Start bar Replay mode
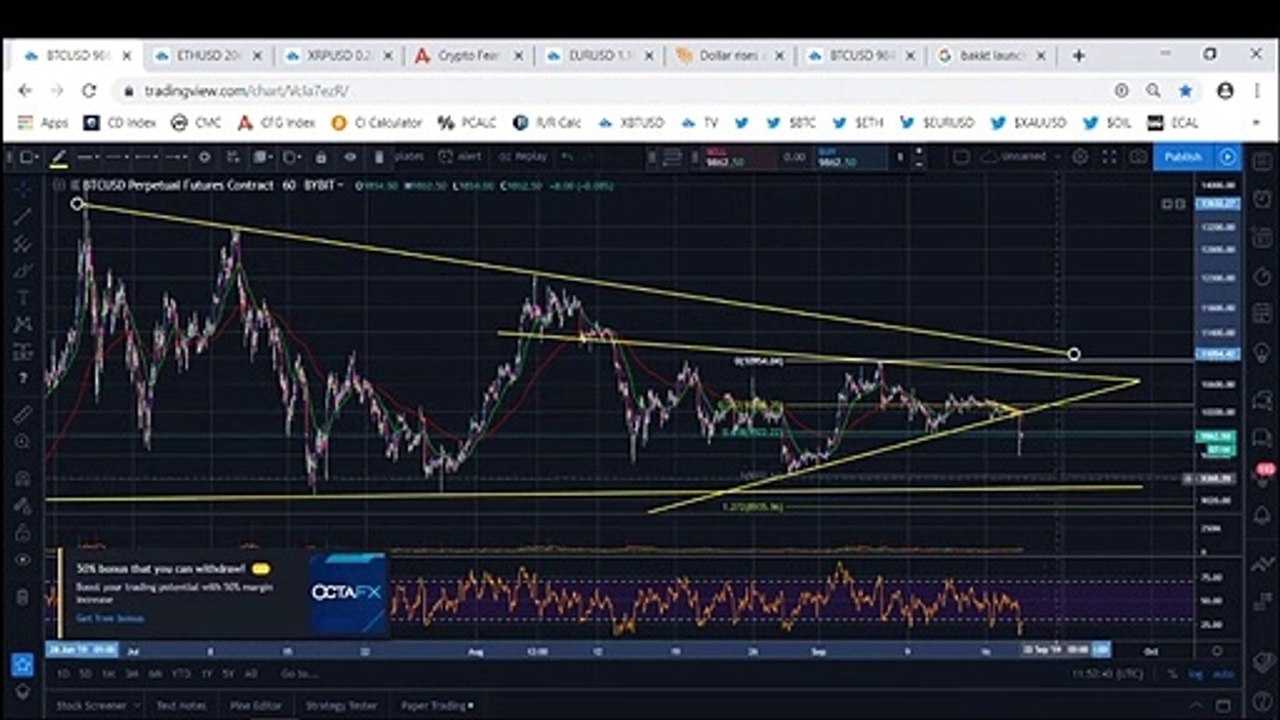The height and width of the screenshot is (720, 1280). click(523, 157)
